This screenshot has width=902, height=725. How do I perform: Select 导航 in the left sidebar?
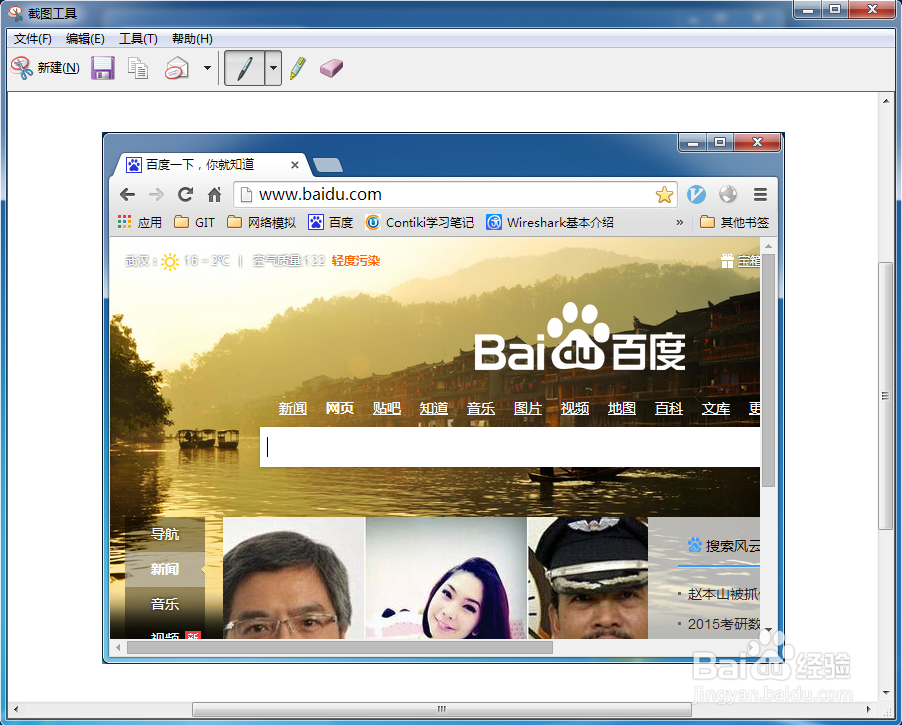pyautogui.click(x=165, y=535)
